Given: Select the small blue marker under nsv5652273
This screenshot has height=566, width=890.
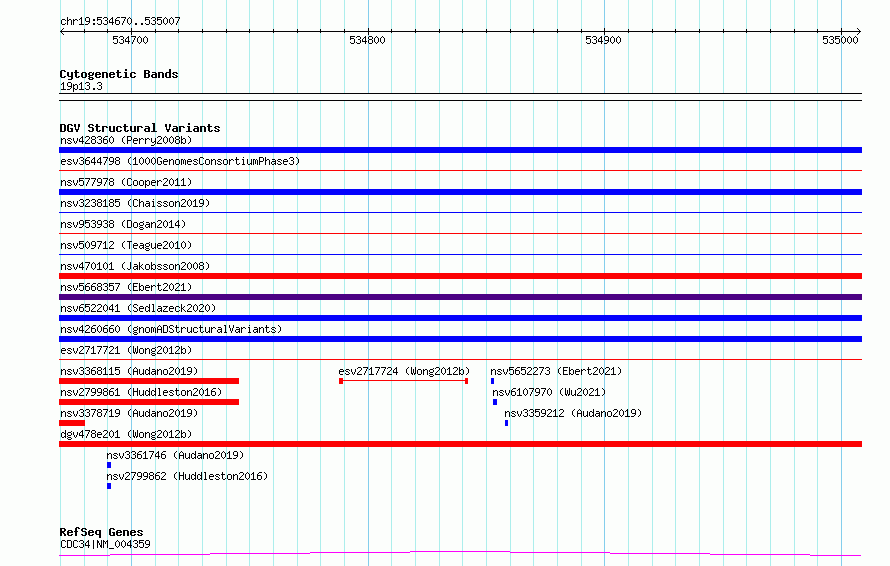Looking at the screenshot, I should pos(493,381).
